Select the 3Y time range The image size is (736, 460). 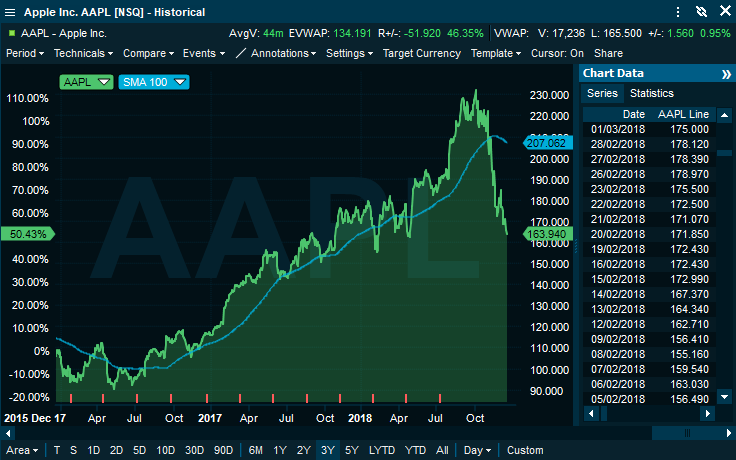pyautogui.click(x=327, y=450)
